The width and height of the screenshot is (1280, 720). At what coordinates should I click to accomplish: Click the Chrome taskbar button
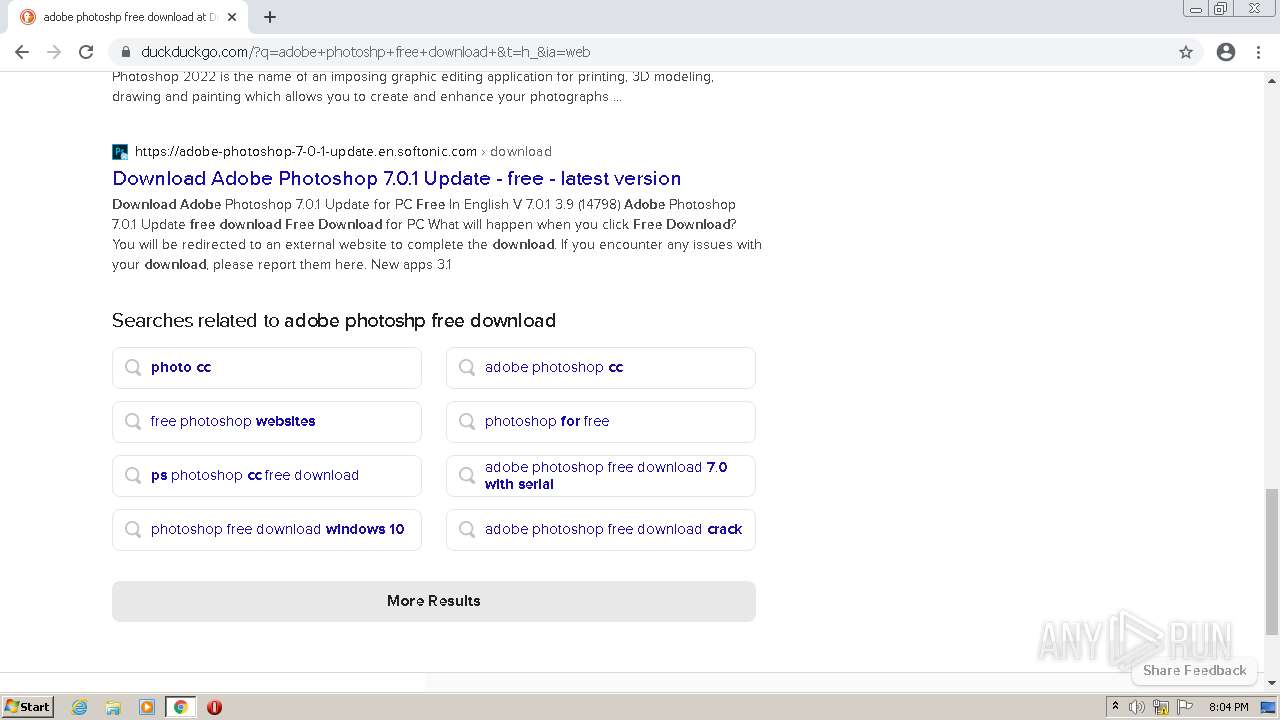click(x=180, y=707)
